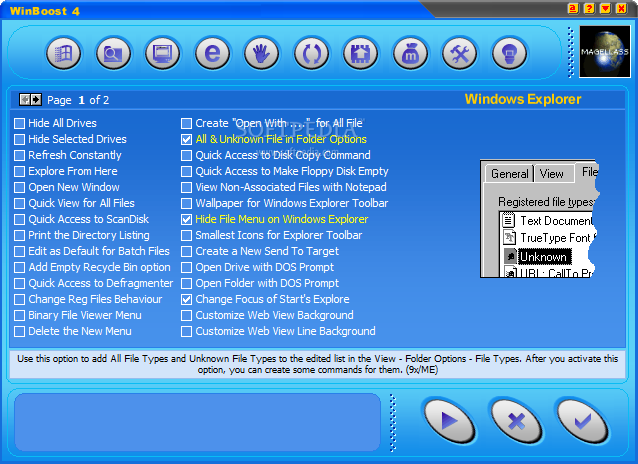Screen dimensions: 638x464
Task: Open the circular refresh arrows category icon
Action: (x=311, y=53)
